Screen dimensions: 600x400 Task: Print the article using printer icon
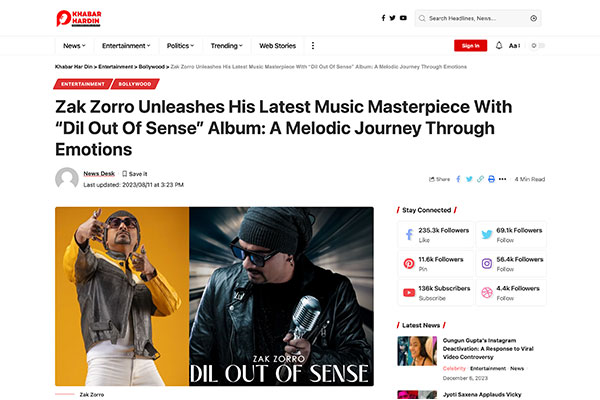pos(491,179)
